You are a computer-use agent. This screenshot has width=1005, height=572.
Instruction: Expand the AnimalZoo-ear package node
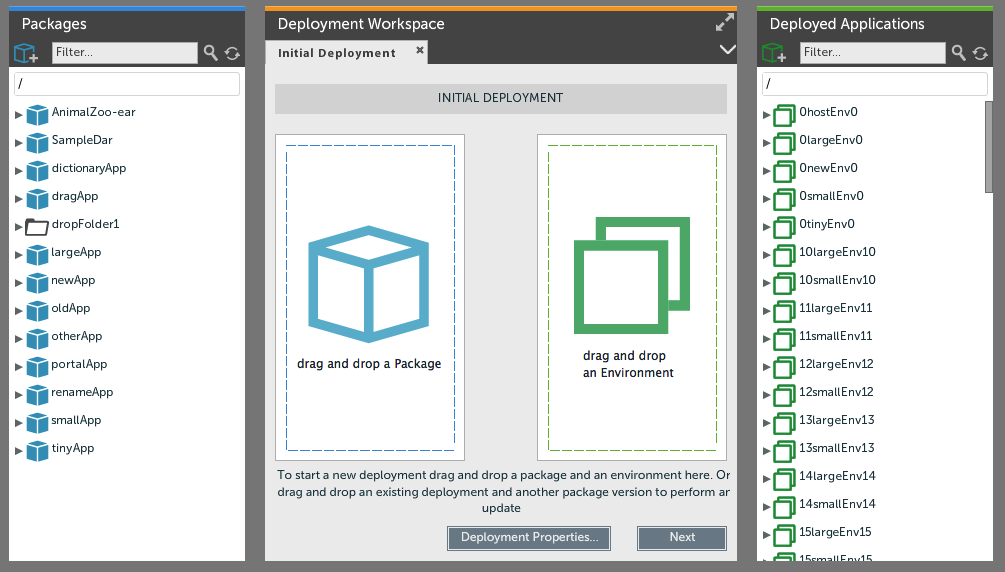point(19,115)
